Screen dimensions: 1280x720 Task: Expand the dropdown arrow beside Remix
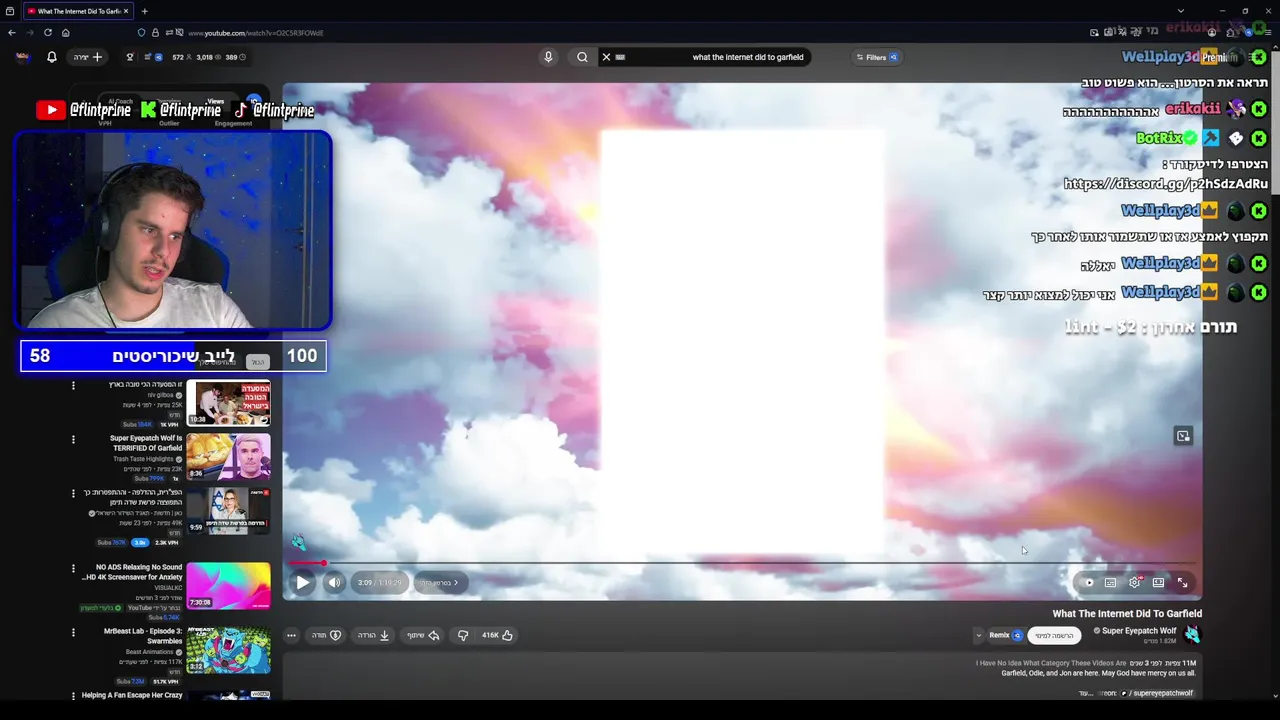coord(978,635)
